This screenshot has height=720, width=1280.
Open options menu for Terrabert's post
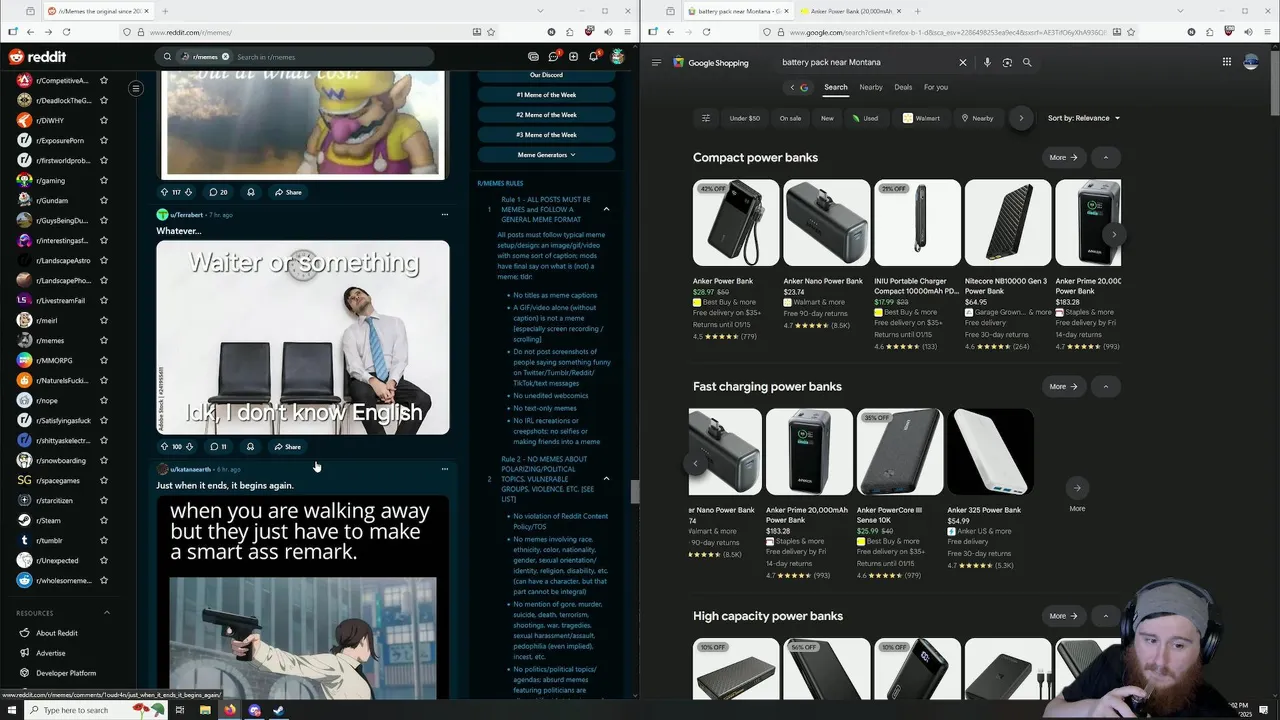pyautogui.click(x=445, y=214)
